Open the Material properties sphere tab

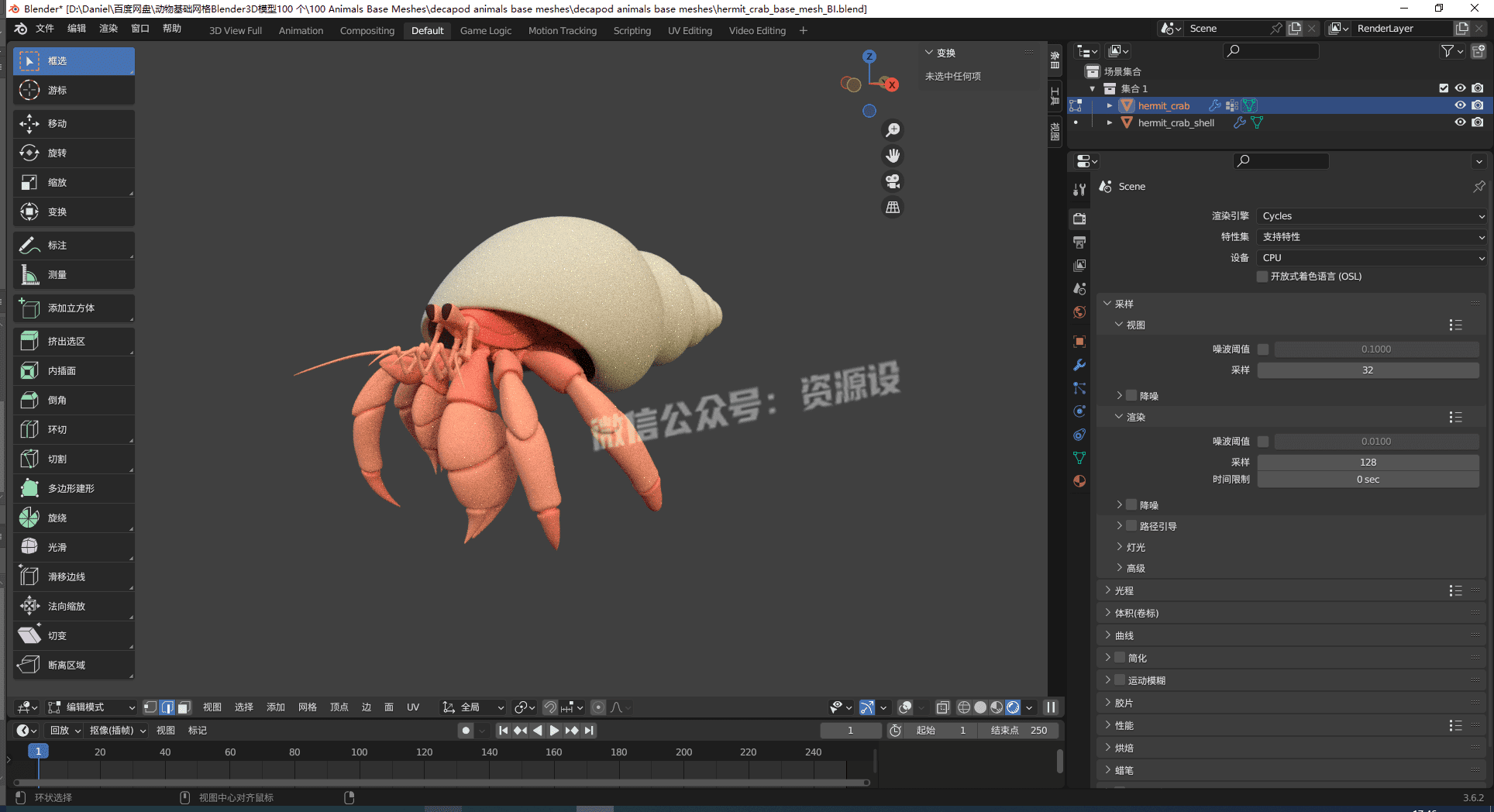[1079, 481]
